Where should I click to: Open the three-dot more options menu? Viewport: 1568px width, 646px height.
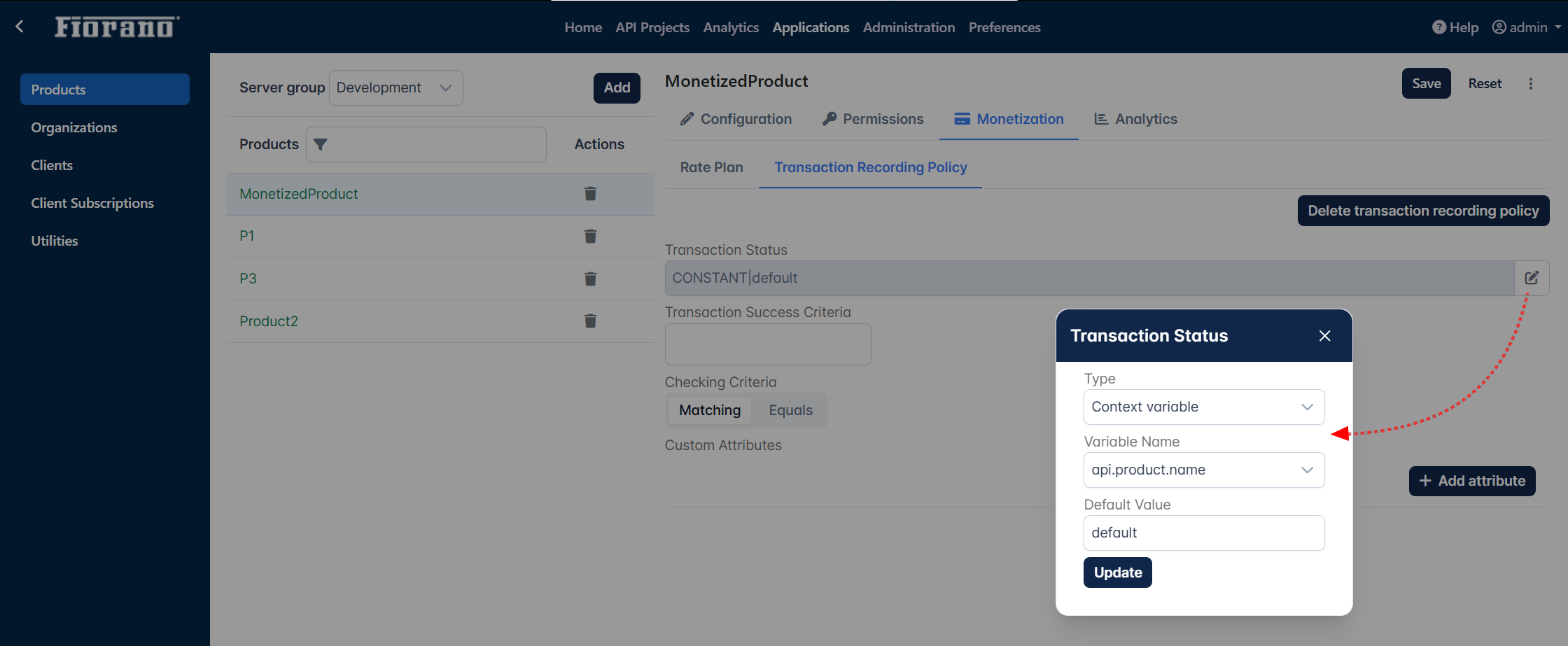(1531, 84)
